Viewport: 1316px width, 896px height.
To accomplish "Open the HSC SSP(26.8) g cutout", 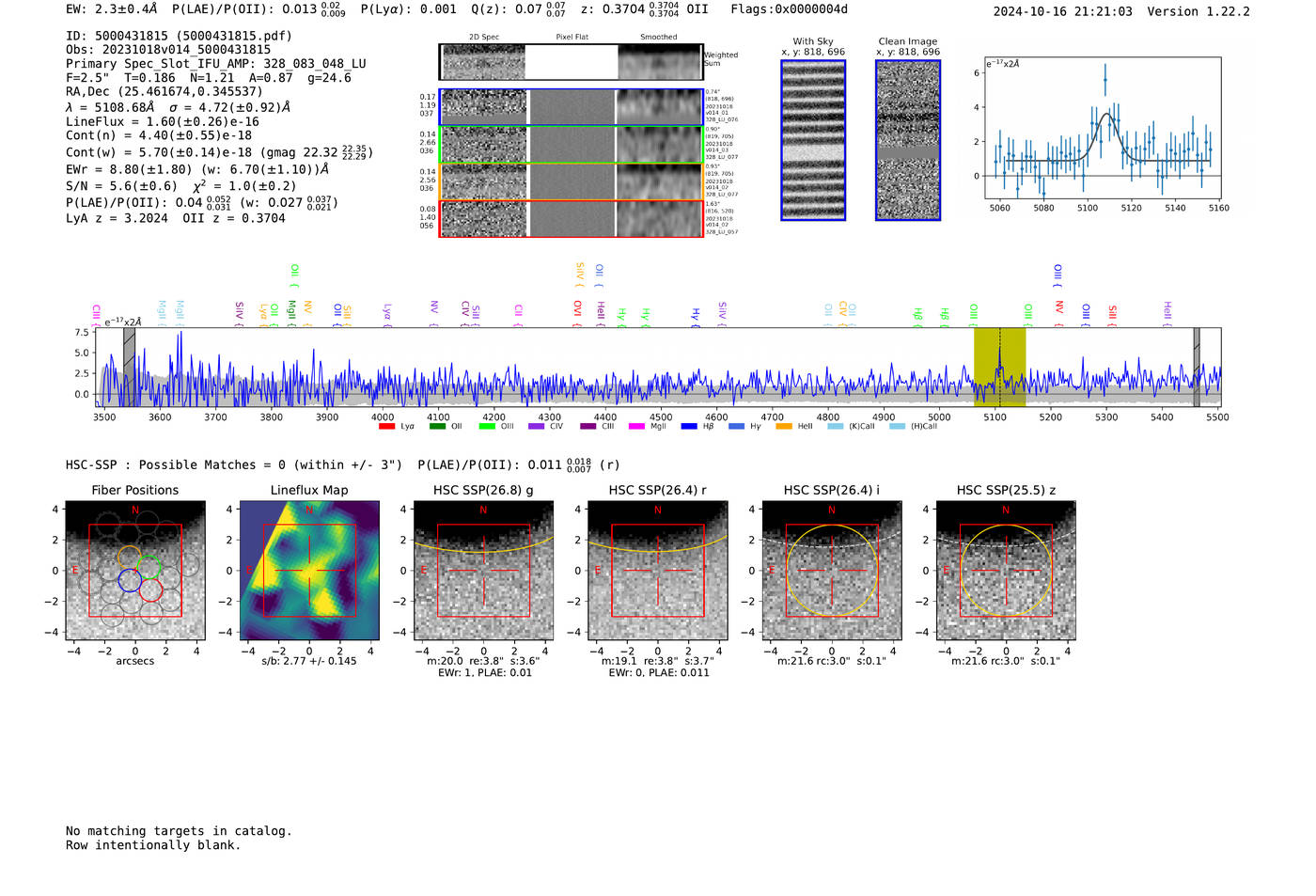I will [483, 571].
